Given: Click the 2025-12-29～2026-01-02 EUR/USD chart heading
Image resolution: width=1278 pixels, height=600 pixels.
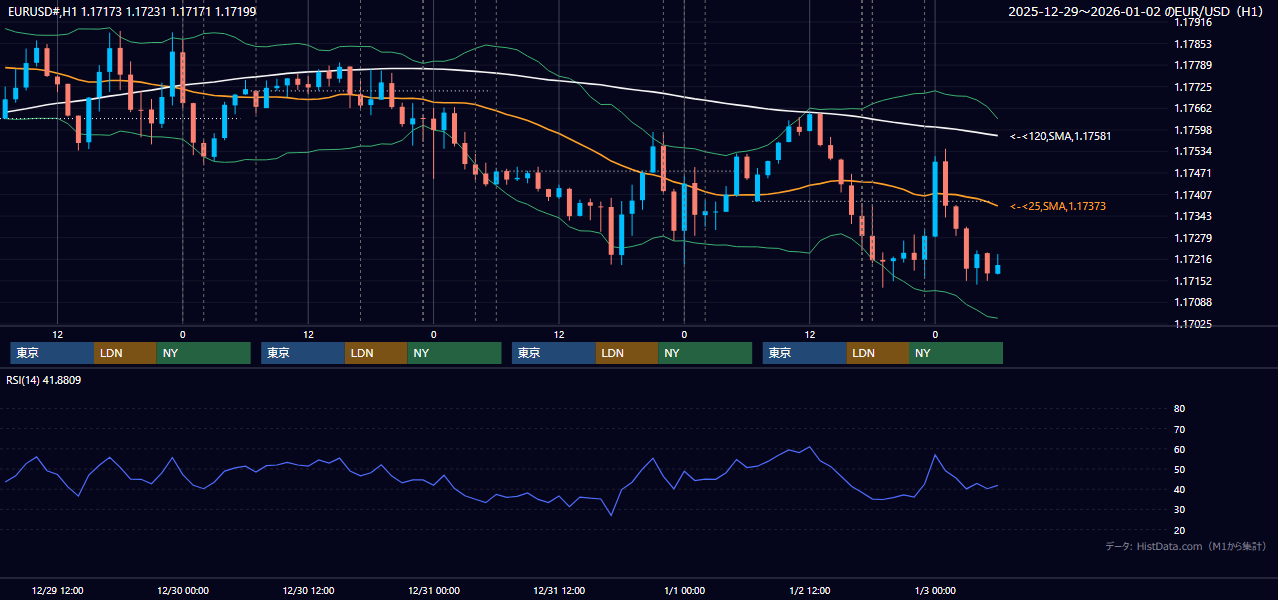Looking at the screenshot, I should coord(1136,12).
